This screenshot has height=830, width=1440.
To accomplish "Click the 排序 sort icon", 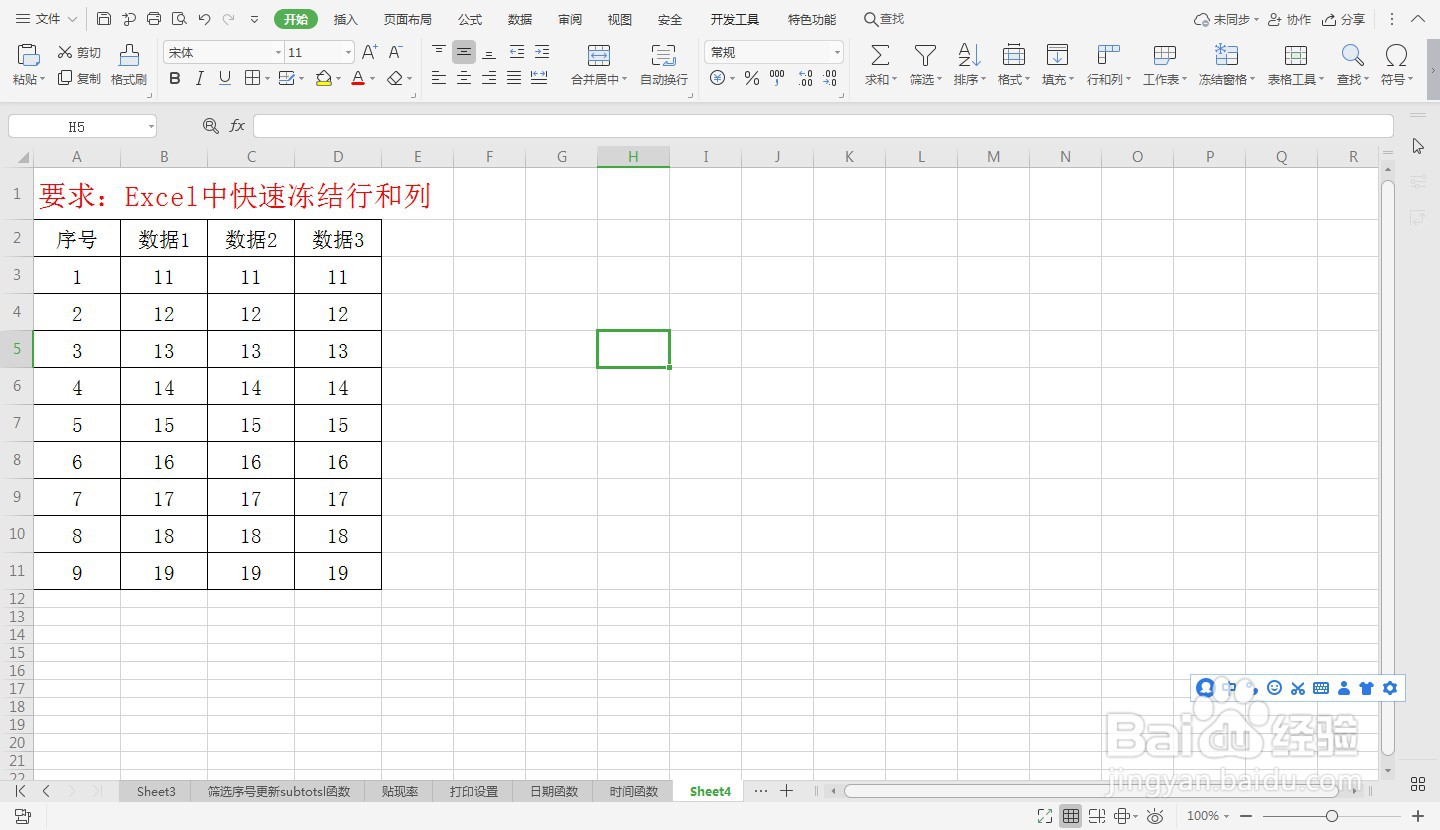I will tap(969, 55).
